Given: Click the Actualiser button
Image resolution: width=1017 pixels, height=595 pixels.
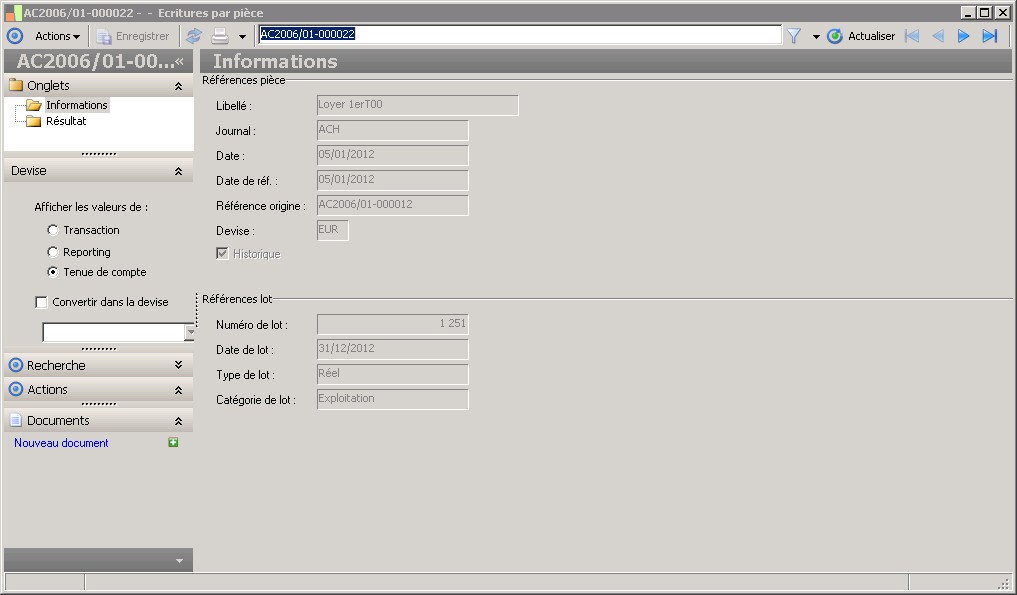Looking at the screenshot, I should click(861, 36).
